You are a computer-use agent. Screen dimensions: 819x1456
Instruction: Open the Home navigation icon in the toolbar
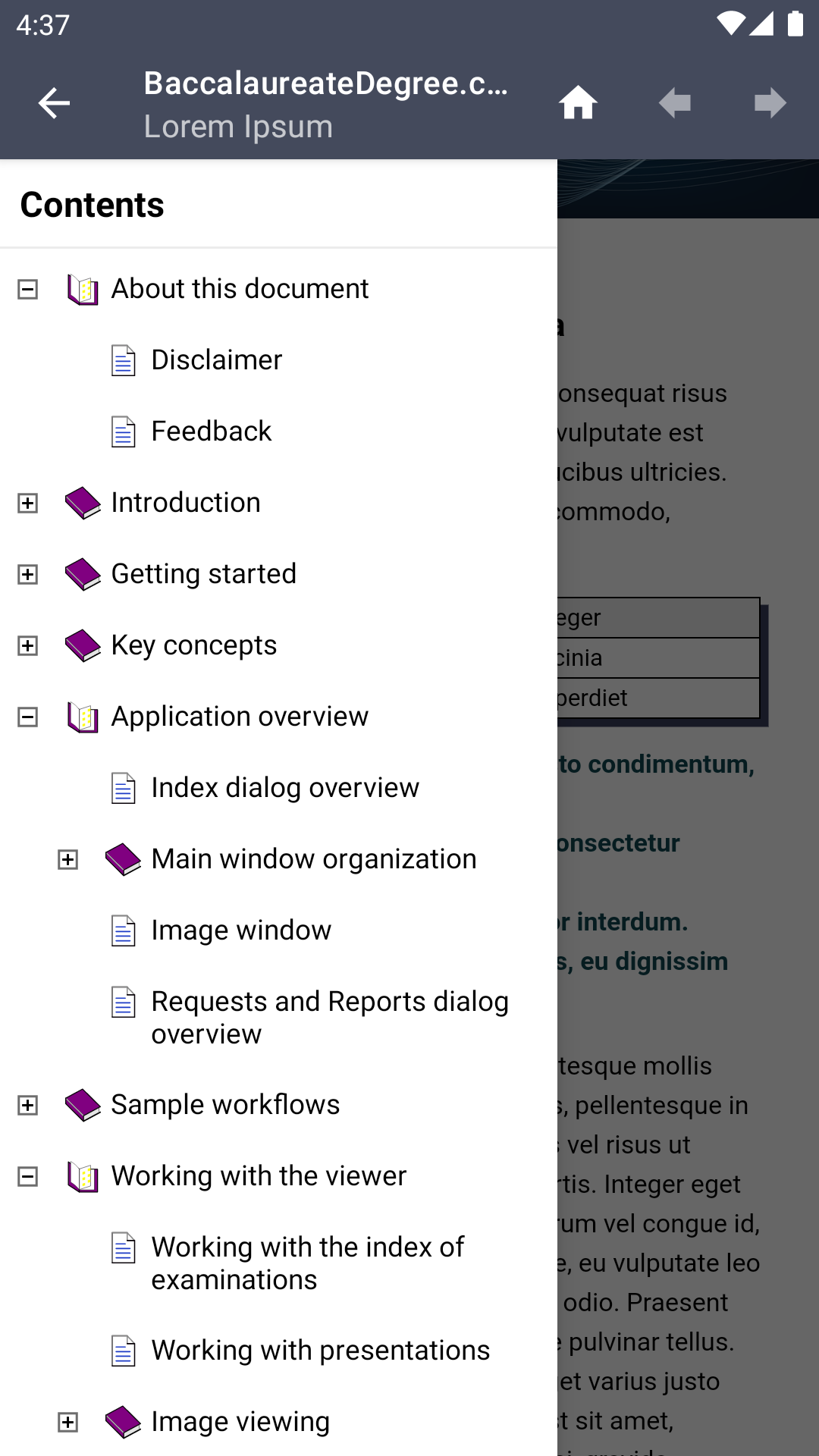[x=578, y=102]
